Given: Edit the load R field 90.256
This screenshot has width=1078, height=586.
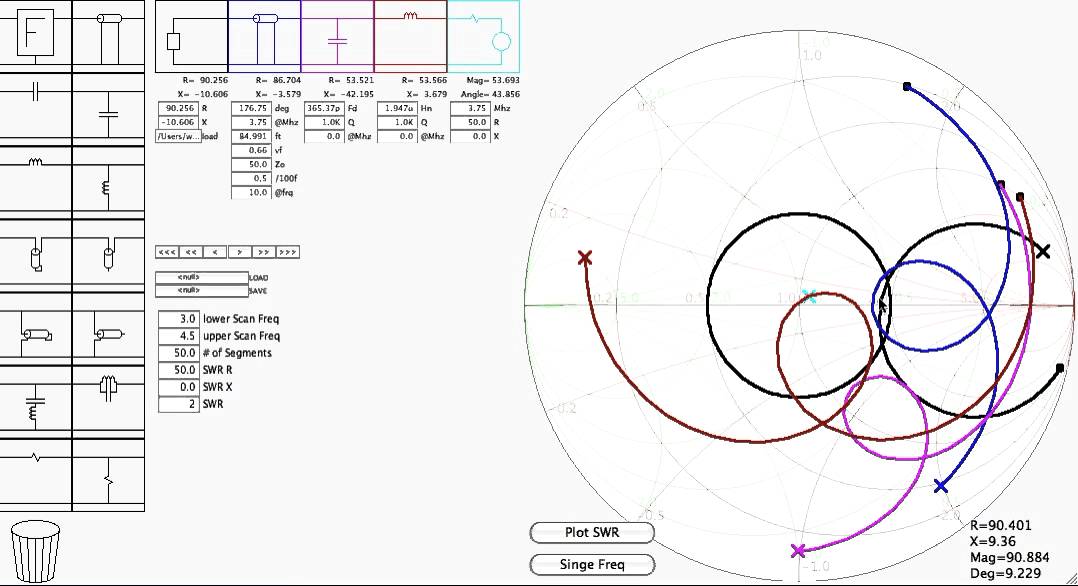Looking at the screenshot, I should click(x=179, y=108).
